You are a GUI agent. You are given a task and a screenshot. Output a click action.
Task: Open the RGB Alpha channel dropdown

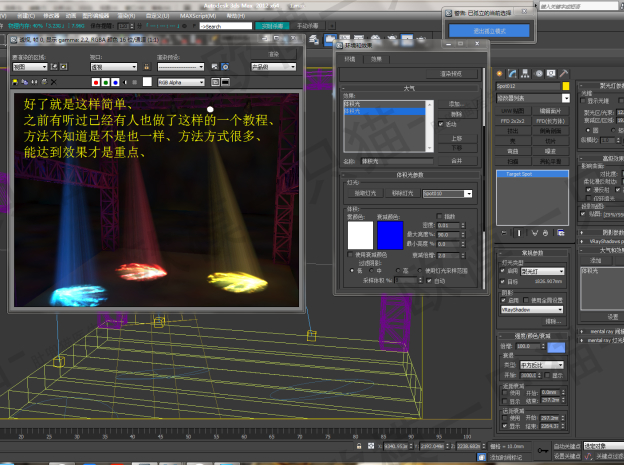[181, 82]
